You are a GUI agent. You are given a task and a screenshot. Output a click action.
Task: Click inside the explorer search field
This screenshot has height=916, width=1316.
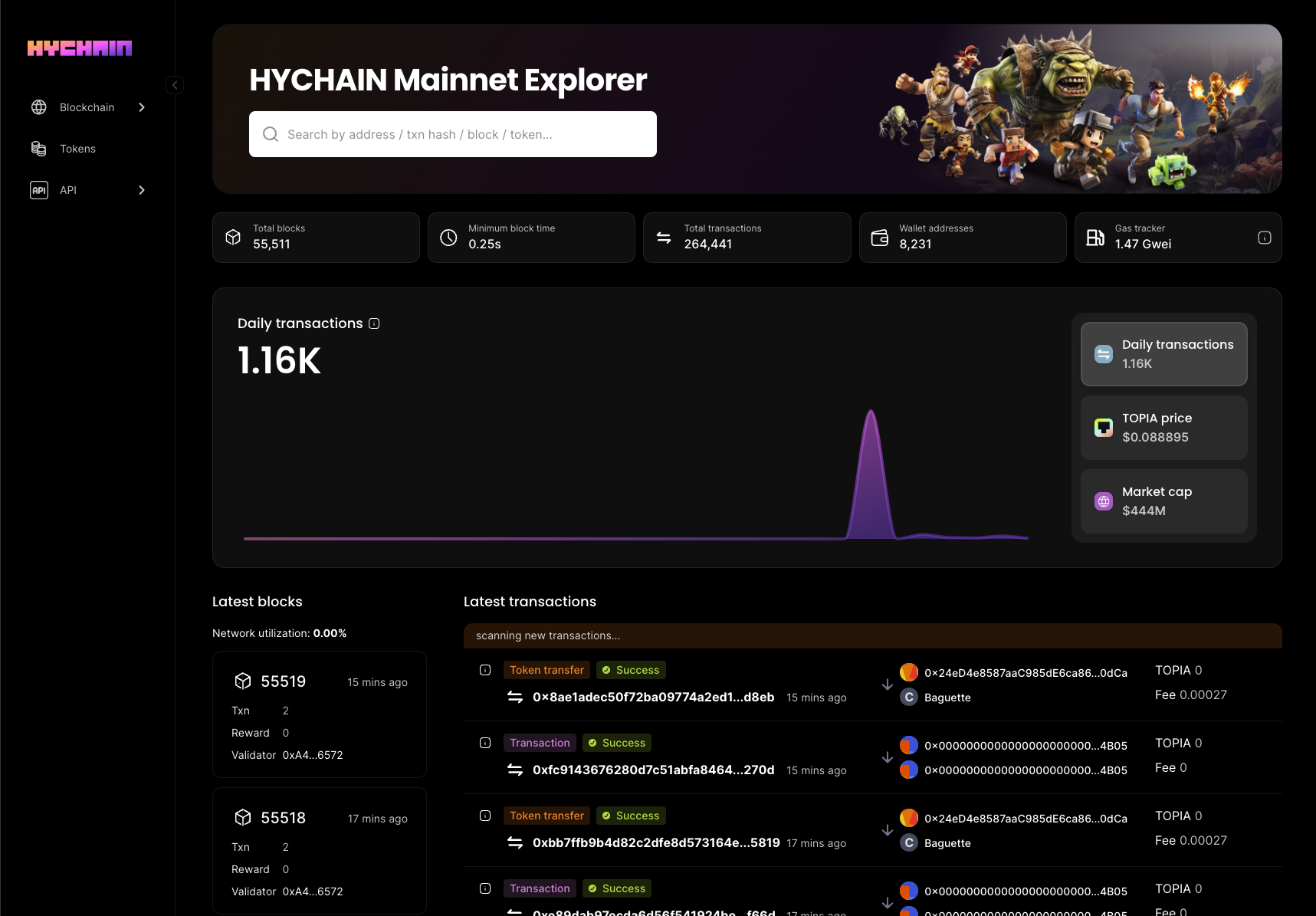452,133
